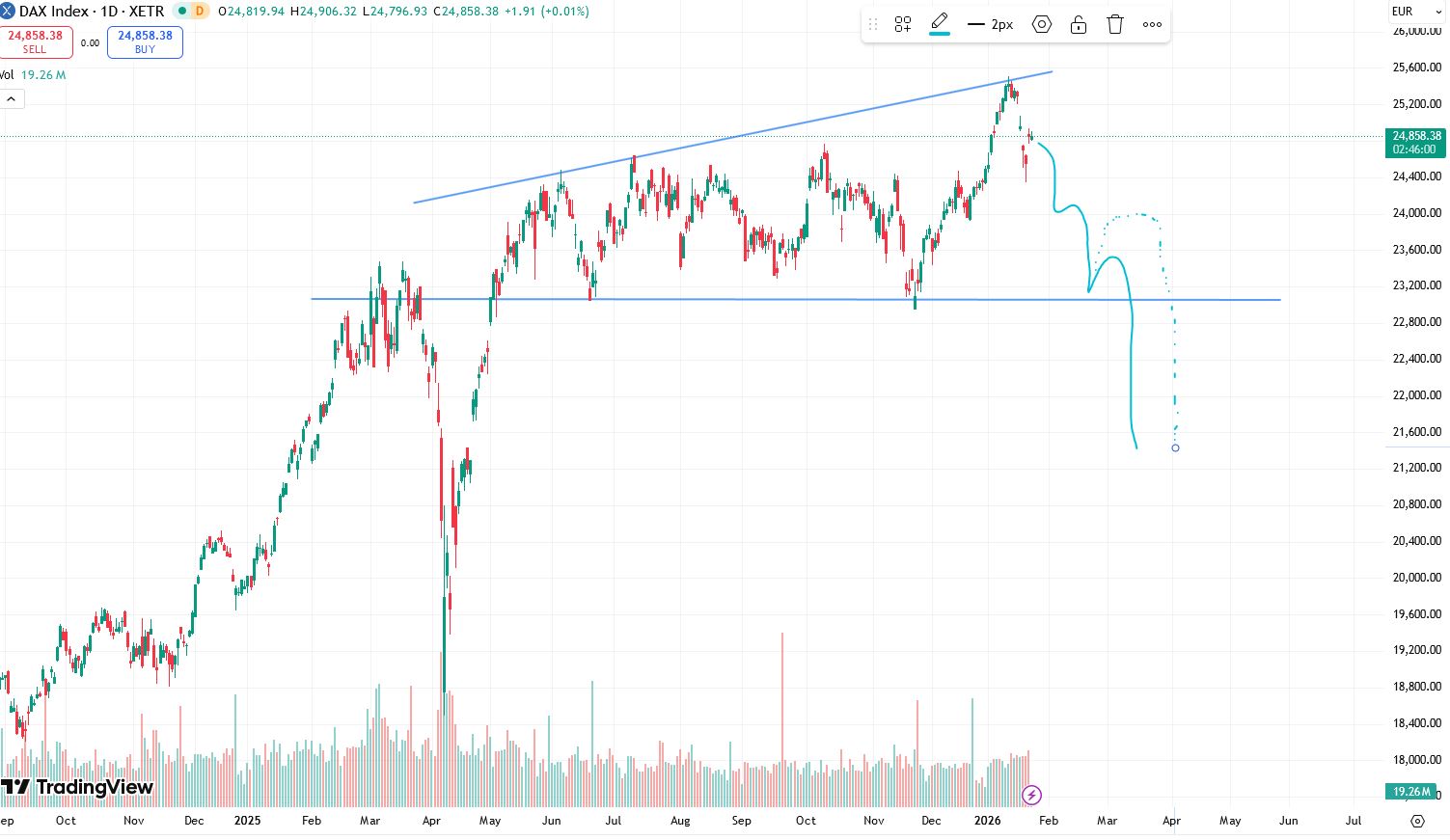Open the drawing Settings hexagon icon

tap(1042, 24)
